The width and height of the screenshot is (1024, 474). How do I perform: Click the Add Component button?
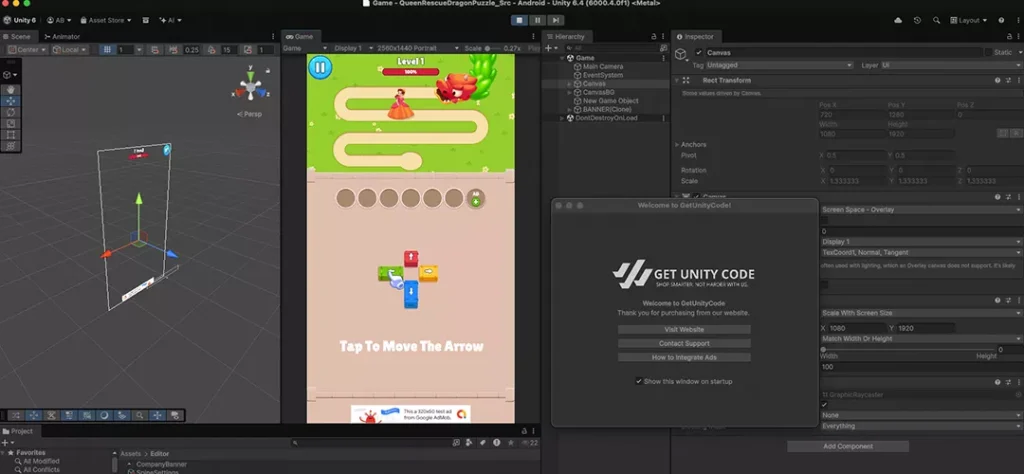pos(848,447)
